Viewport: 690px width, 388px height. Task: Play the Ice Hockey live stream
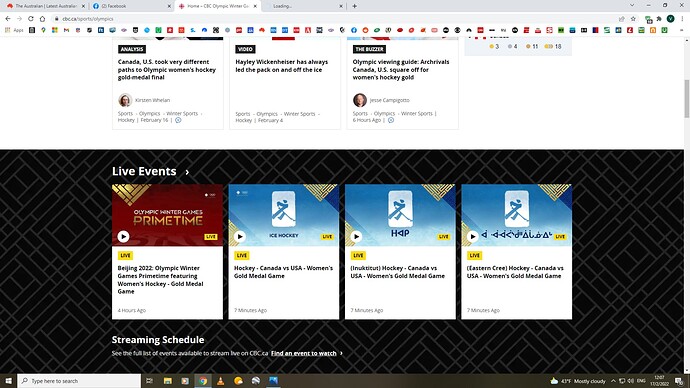point(240,236)
